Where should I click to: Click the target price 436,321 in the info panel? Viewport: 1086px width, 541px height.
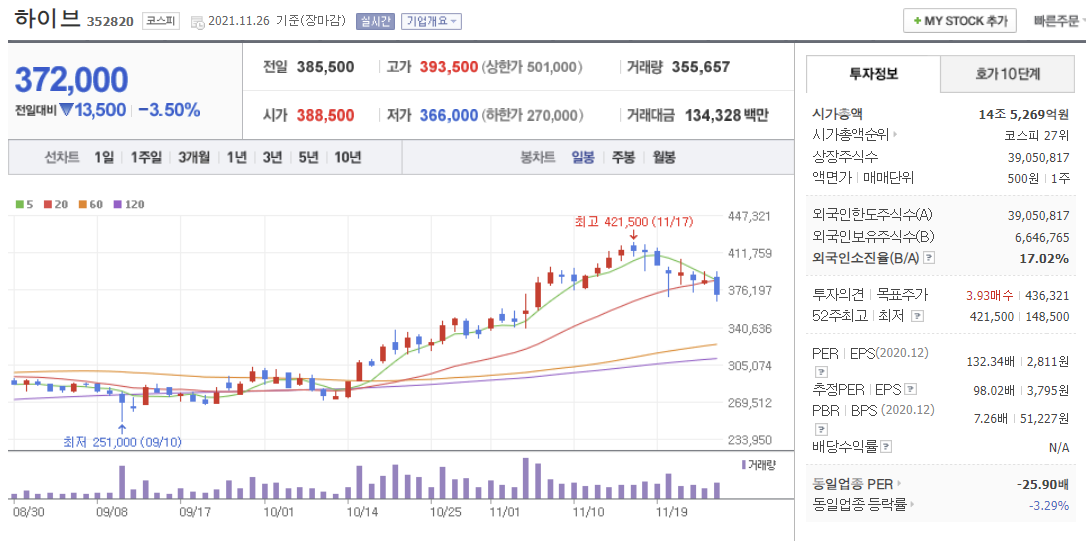1047,296
